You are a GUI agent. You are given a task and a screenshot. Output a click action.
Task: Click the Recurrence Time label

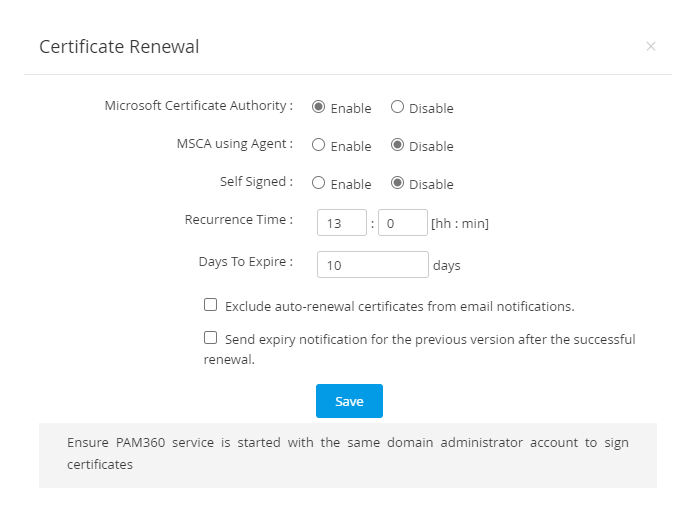pos(238,219)
